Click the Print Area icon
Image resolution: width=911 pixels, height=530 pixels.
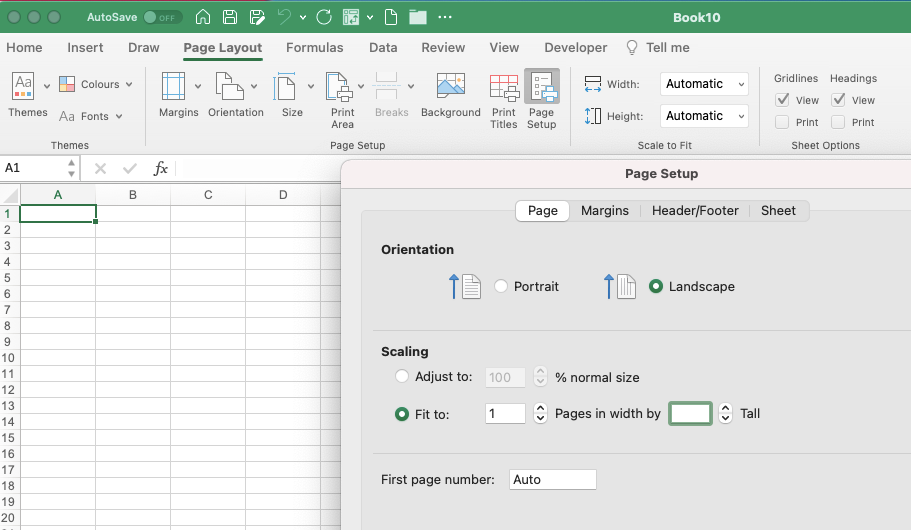[339, 86]
